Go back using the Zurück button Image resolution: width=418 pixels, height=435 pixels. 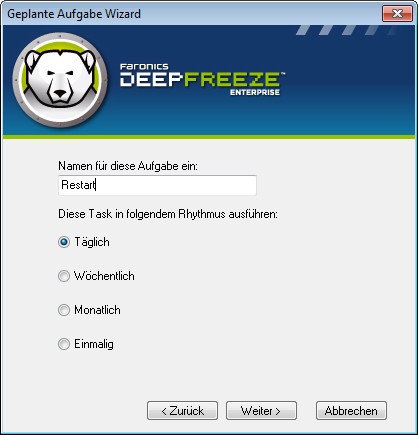click(x=182, y=411)
